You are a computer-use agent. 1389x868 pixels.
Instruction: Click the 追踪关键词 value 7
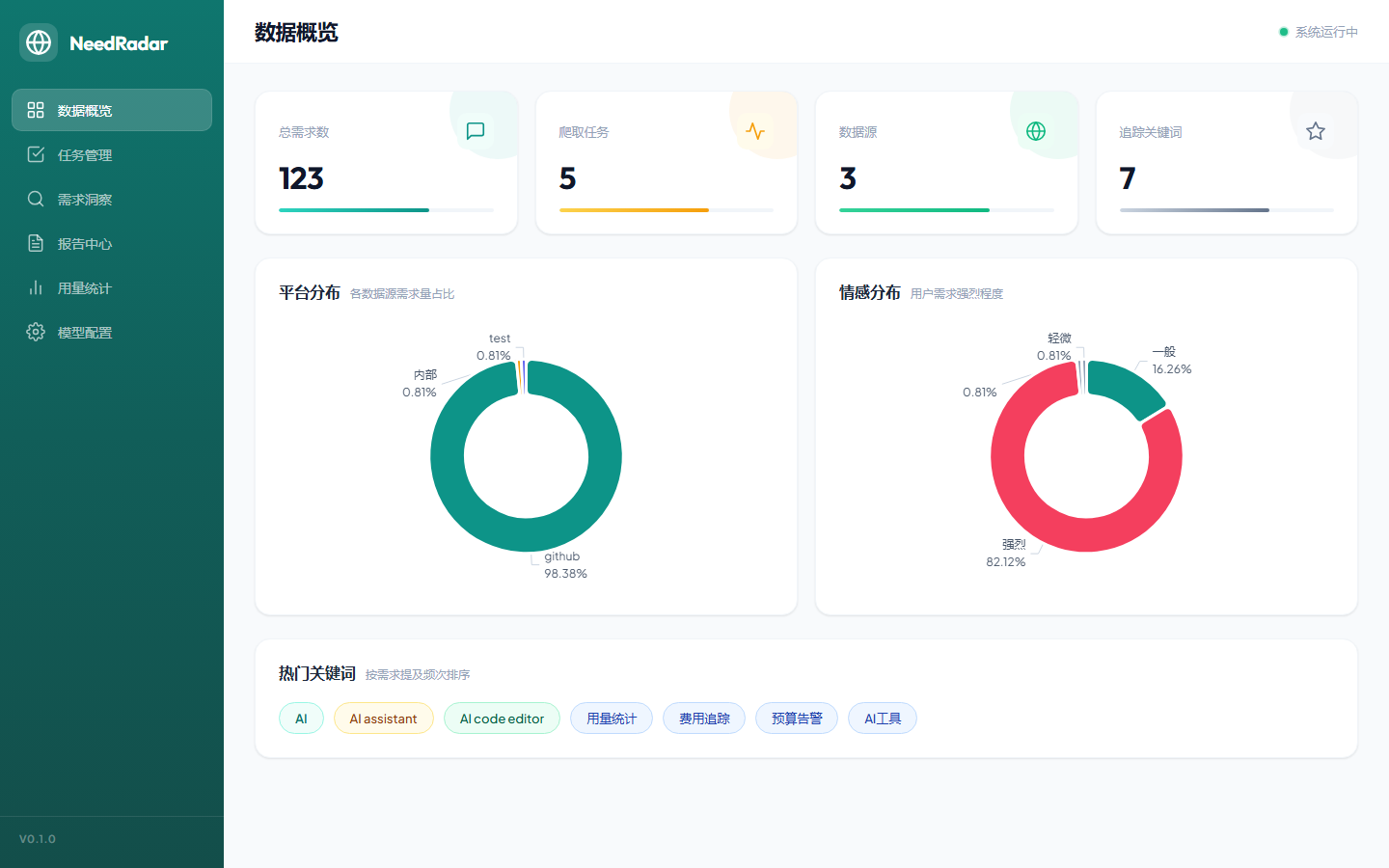(1128, 178)
